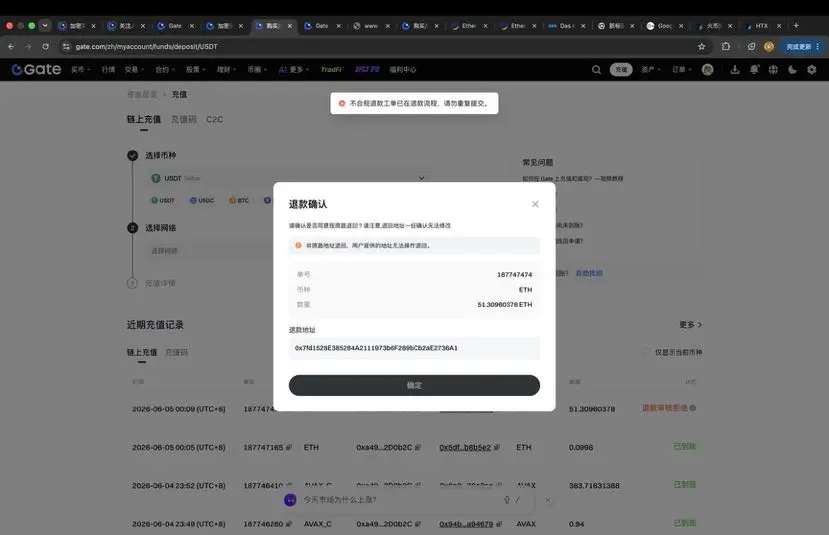This screenshot has width=829, height=535.
Task: Click the Gate logo in the header
Action: coord(36,69)
